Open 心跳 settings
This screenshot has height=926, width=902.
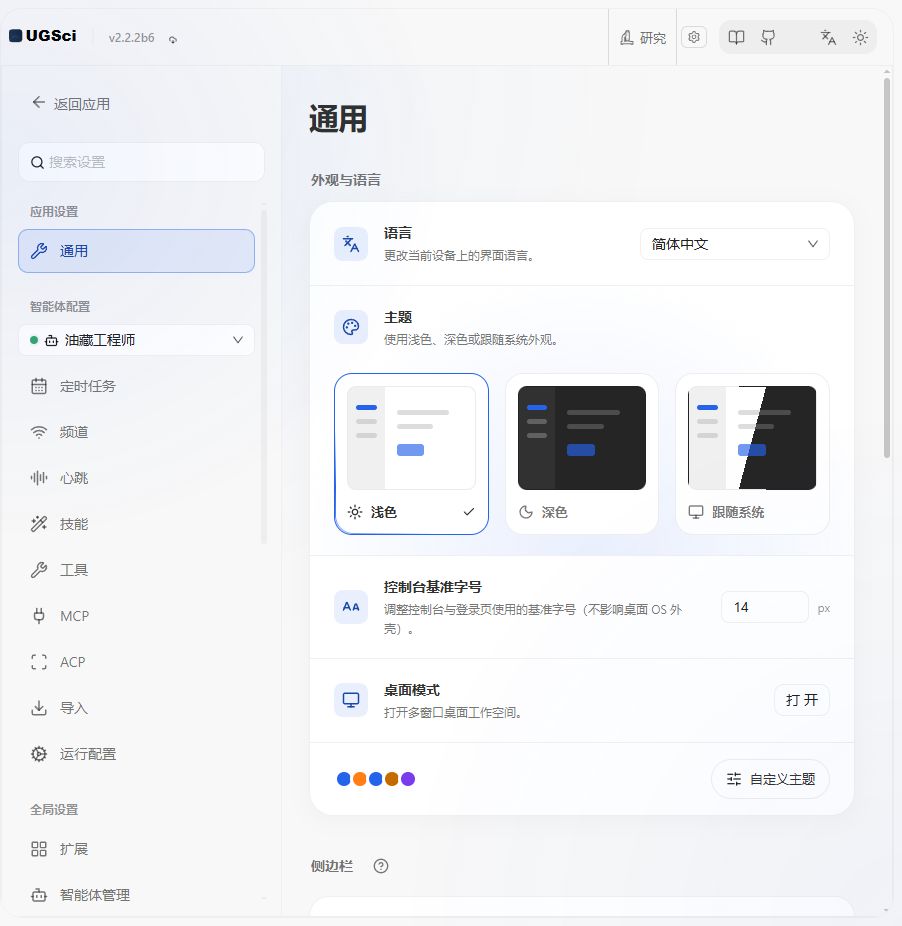pos(136,478)
